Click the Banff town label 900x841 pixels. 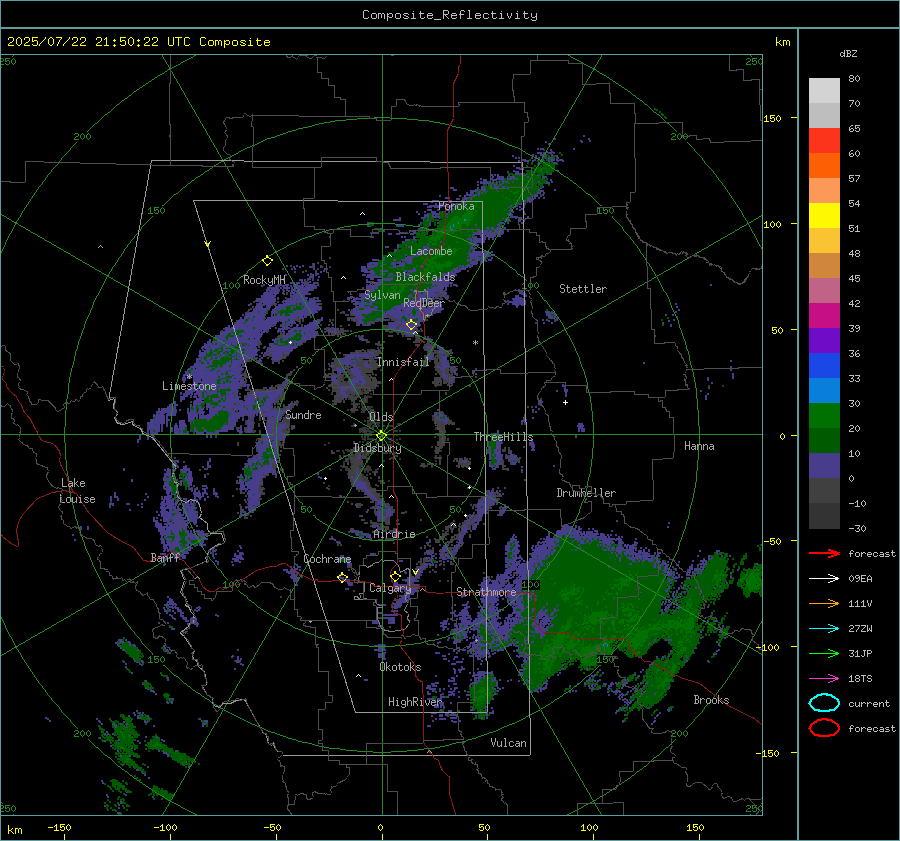165,557
